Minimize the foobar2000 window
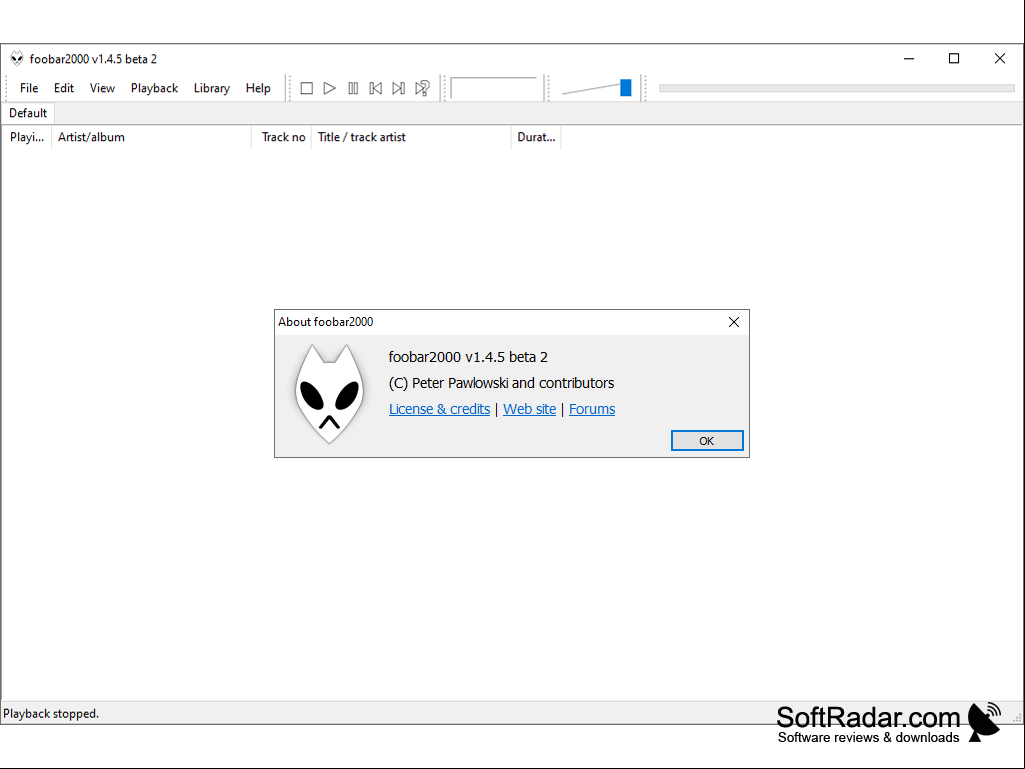The image size is (1025, 769). (x=909, y=59)
